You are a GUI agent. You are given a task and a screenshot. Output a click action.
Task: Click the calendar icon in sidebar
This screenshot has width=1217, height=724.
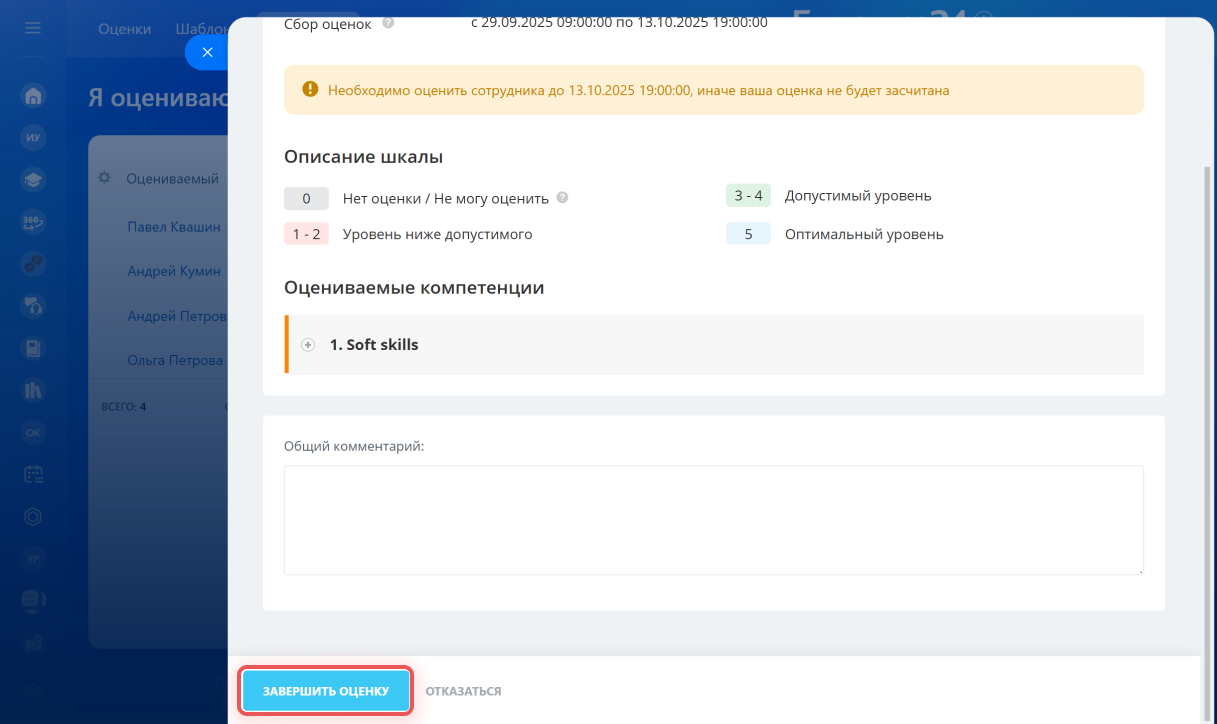[33, 474]
